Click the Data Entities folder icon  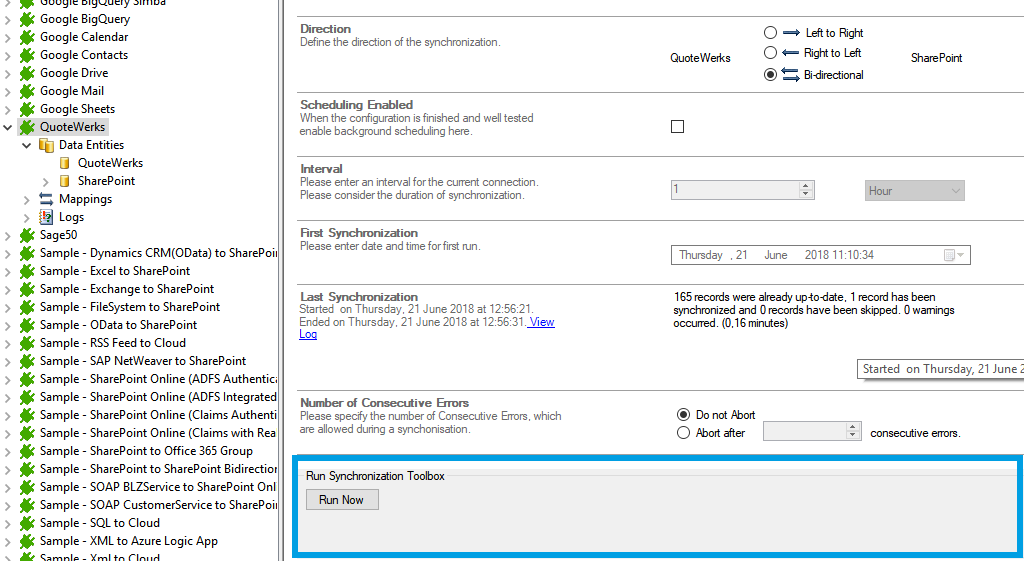tap(46, 145)
